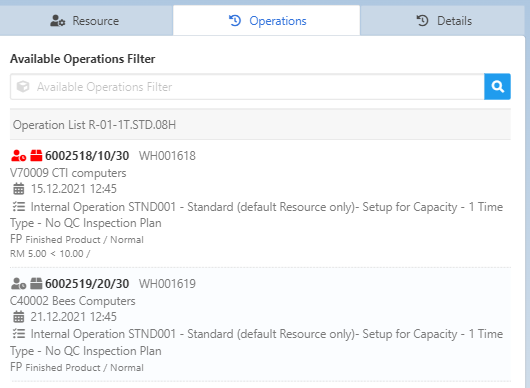Click date 21.12.2021 12:45
The width and height of the screenshot is (530, 388).
click(x=74, y=317)
